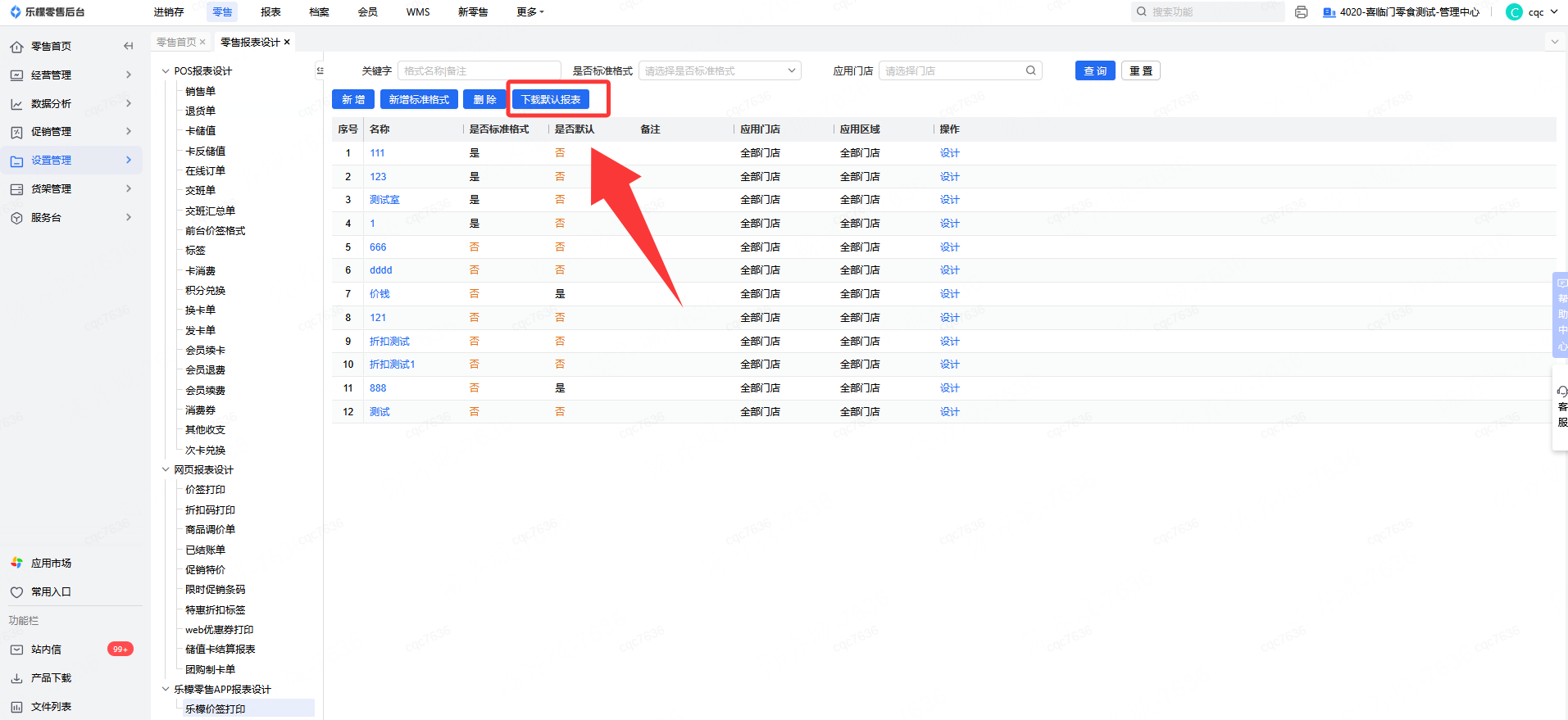Image resolution: width=1568 pixels, height=720 pixels.
Task: Open 报表 top menu
Action: [x=270, y=12]
